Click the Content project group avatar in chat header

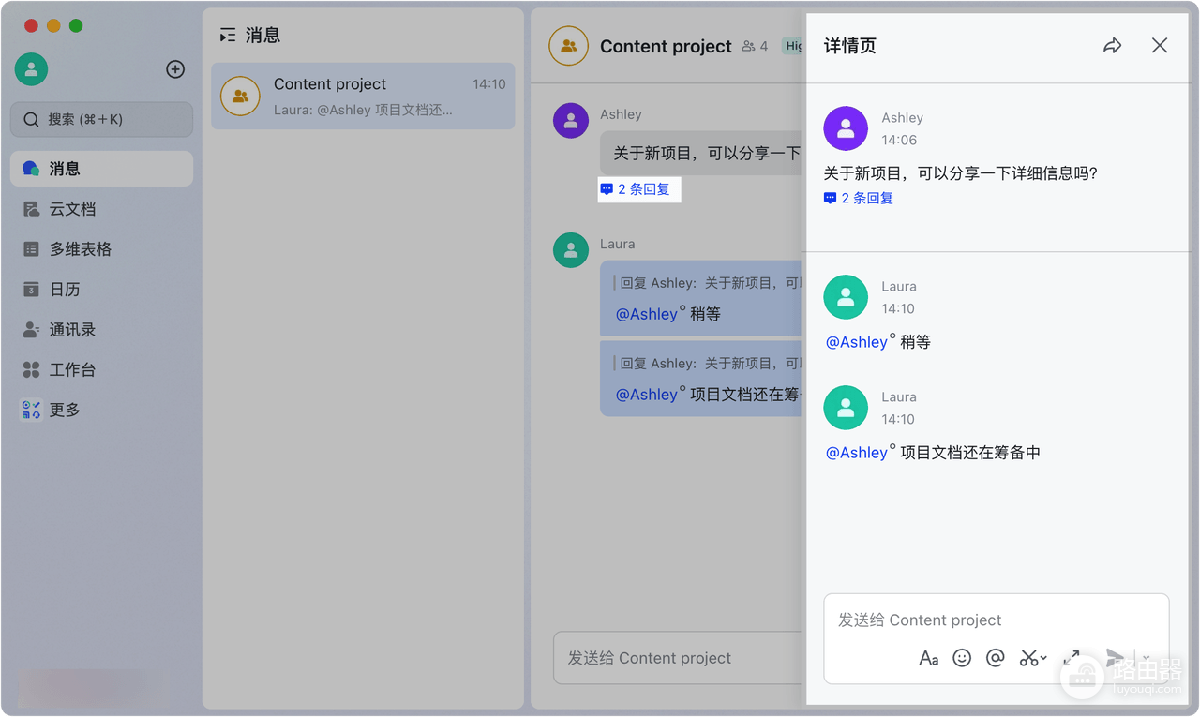568,46
